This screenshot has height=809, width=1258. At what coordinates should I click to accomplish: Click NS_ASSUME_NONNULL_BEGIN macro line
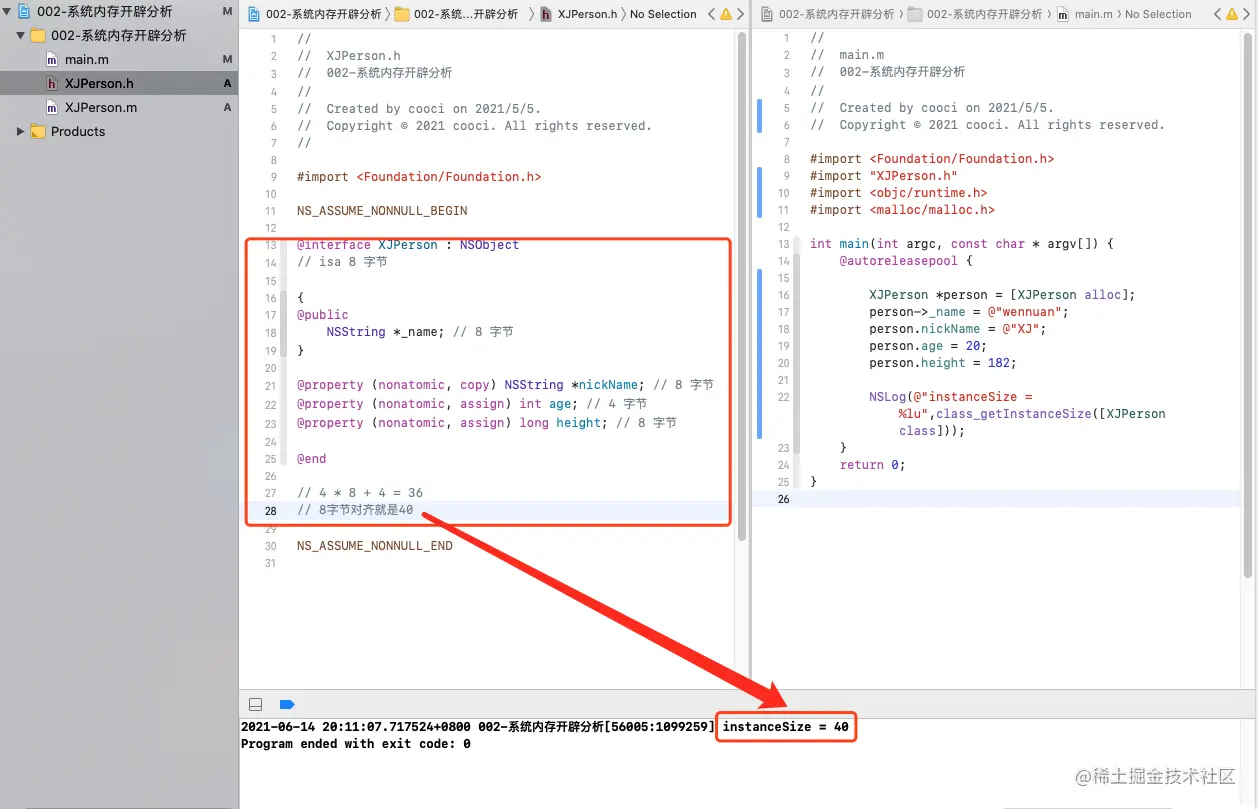[382, 211]
